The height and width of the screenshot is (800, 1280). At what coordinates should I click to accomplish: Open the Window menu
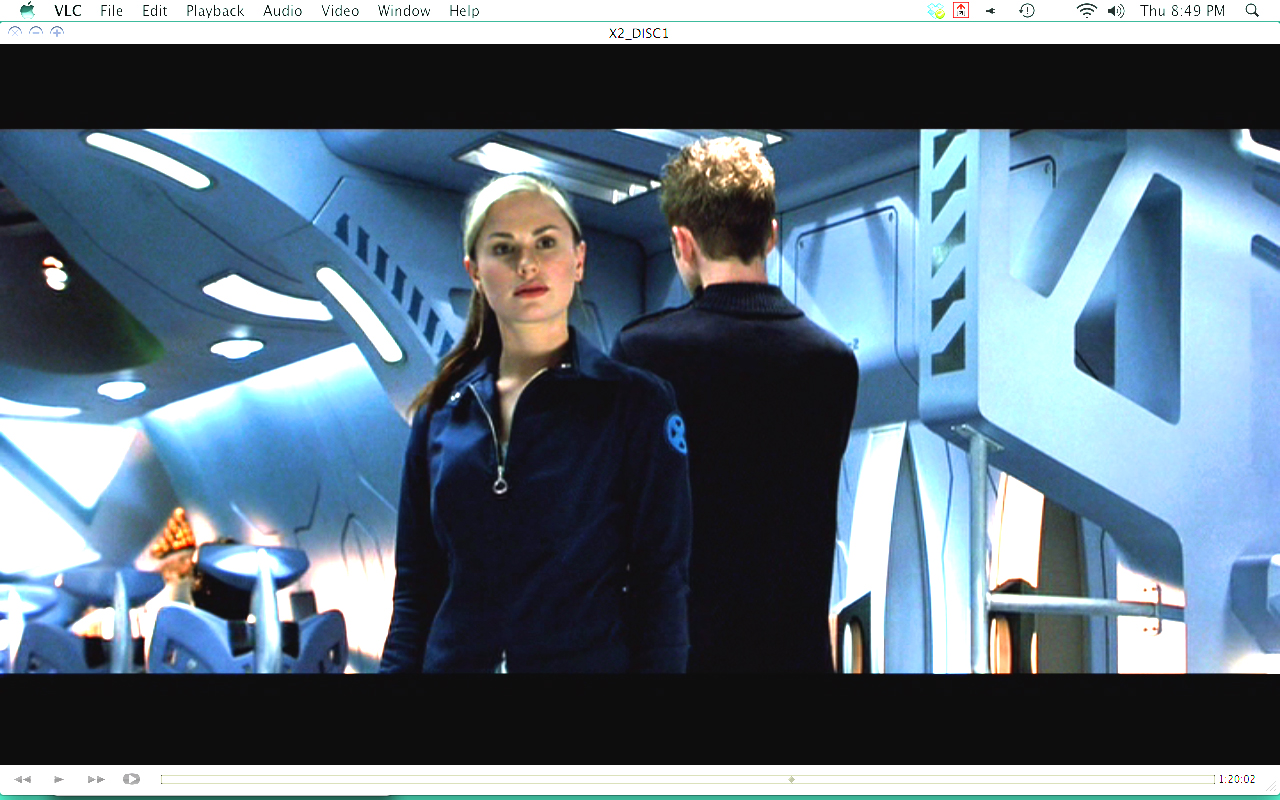tap(404, 11)
